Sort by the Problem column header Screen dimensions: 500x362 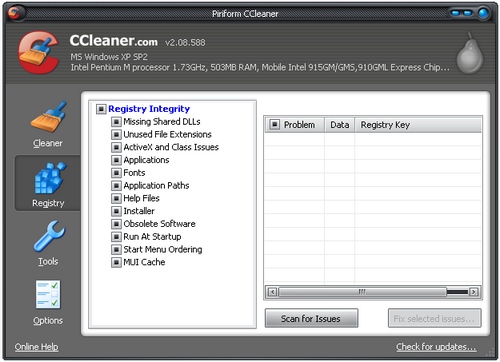(299, 125)
